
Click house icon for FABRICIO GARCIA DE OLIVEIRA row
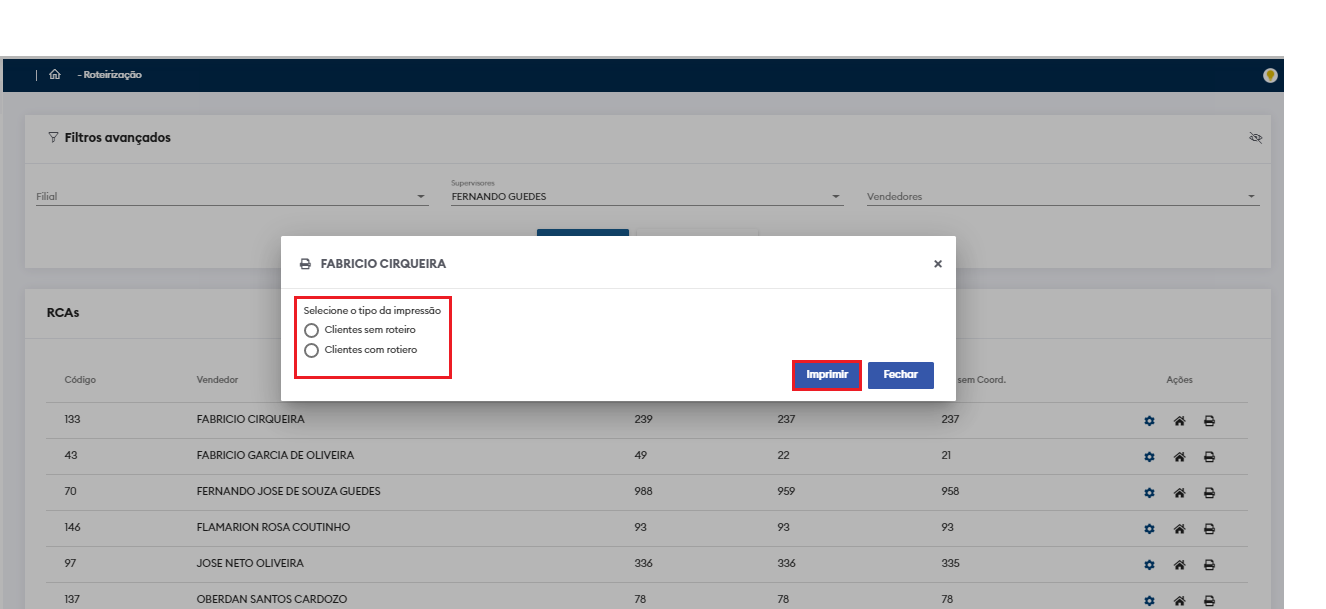click(1179, 457)
